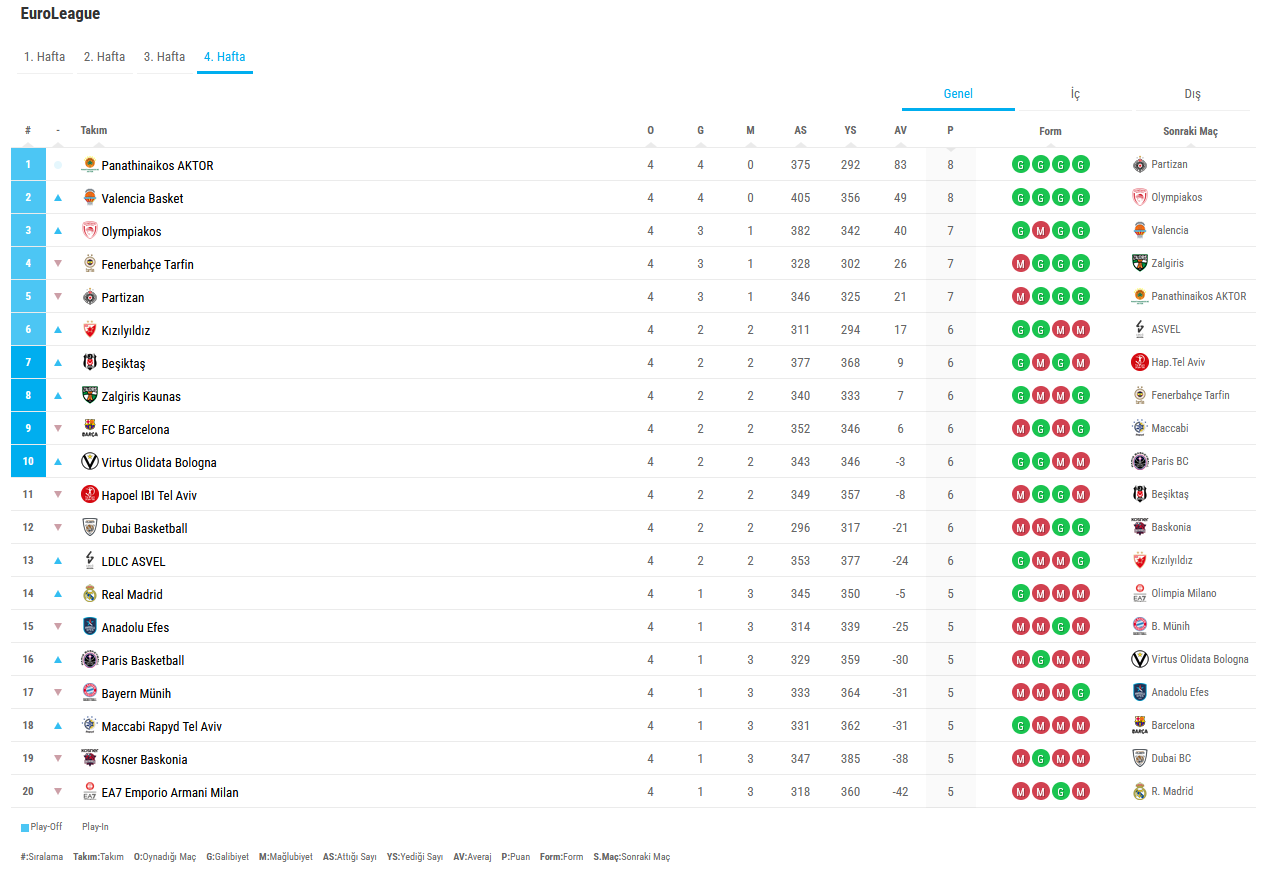The height and width of the screenshot is (875, 1271).
Task: Click the rank 1 position cell
Action: 28,164
